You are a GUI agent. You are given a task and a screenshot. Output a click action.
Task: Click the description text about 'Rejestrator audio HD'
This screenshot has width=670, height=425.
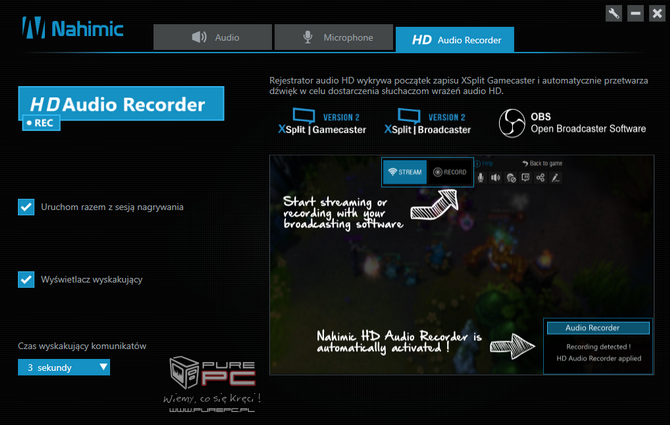(x=458, y=85)
